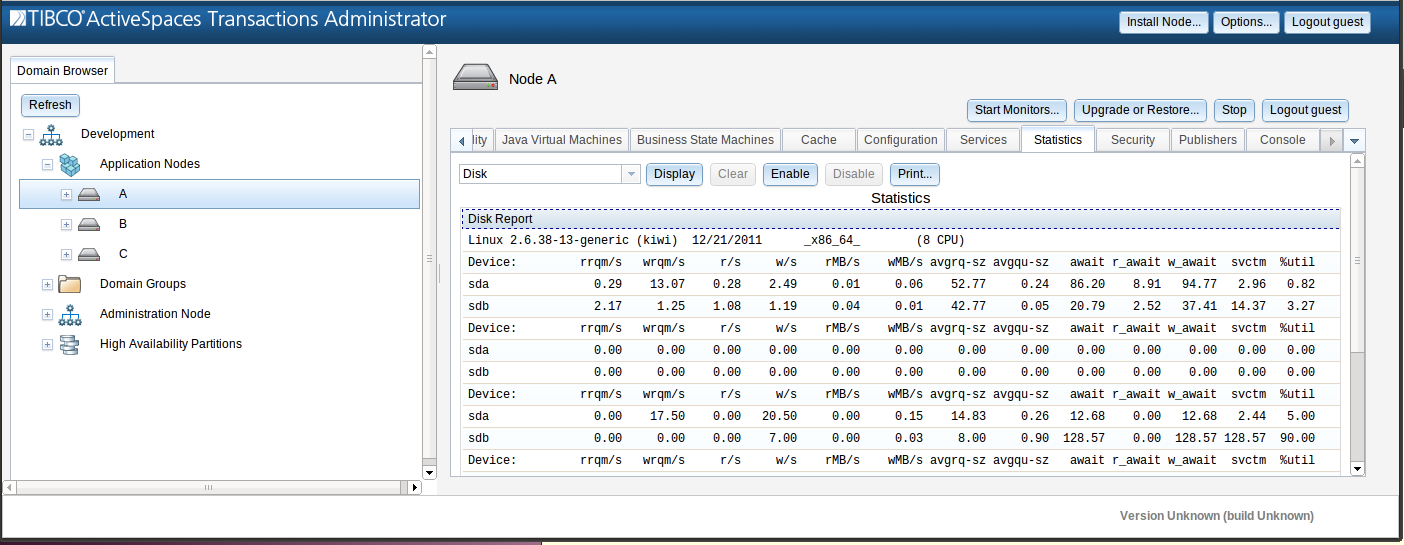Expand High Availability Partitions branch
This screenshot has width=1404, height=545.
[47, 344]
